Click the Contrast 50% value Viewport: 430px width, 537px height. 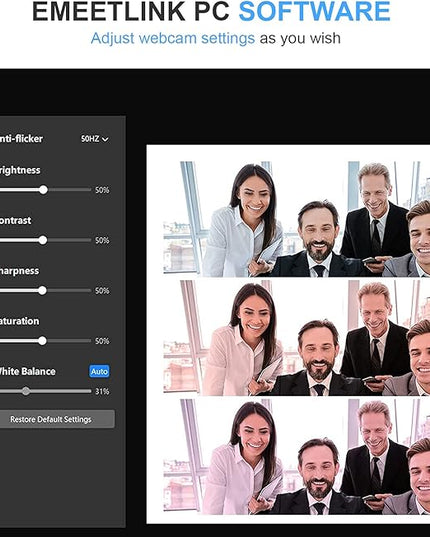coord(102,240)
